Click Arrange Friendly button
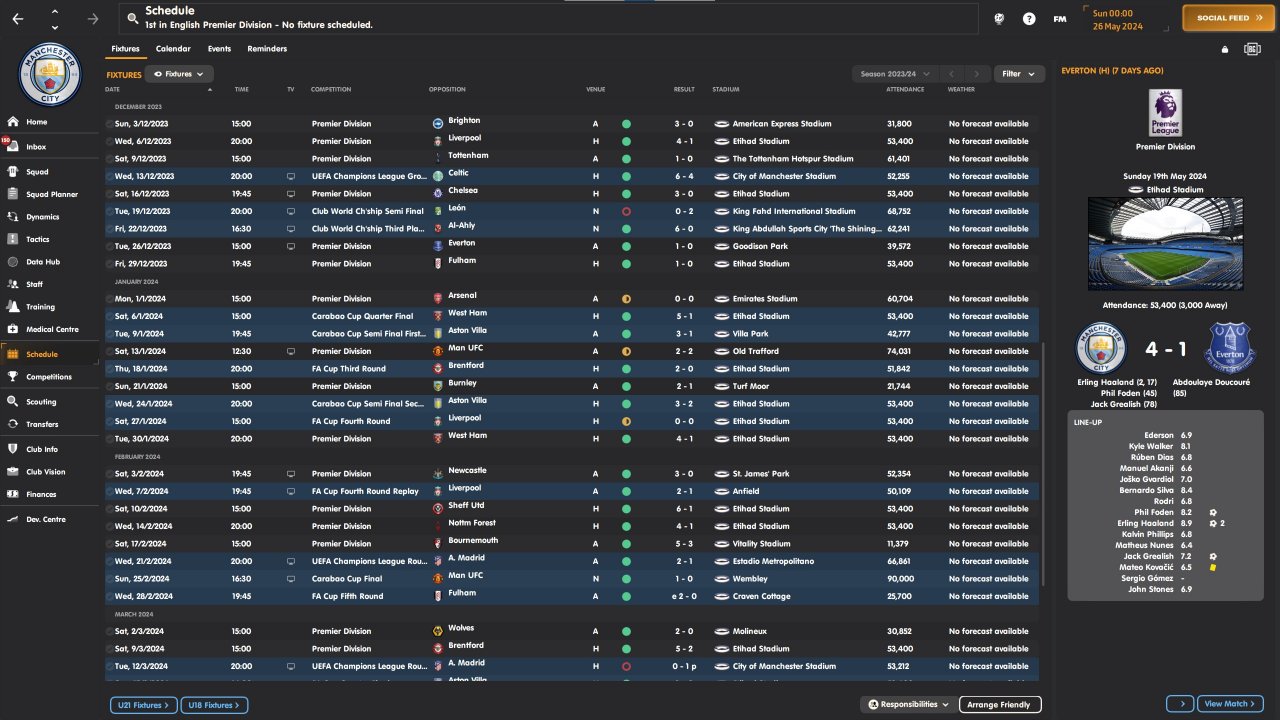 pos(1000,705)
